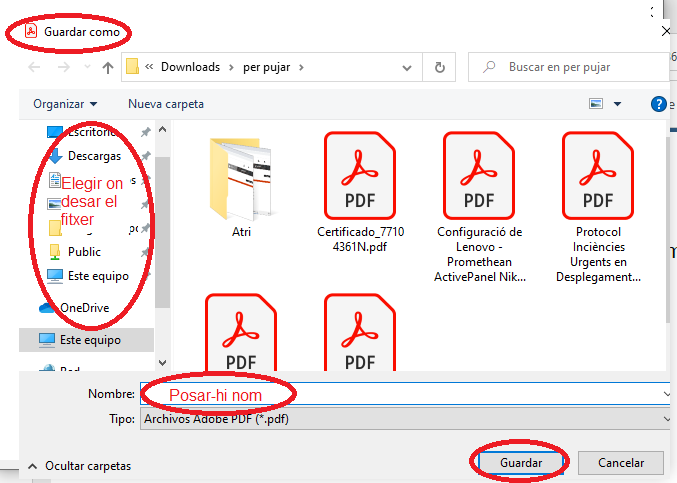Open the help question mark icon

point(658,104)
